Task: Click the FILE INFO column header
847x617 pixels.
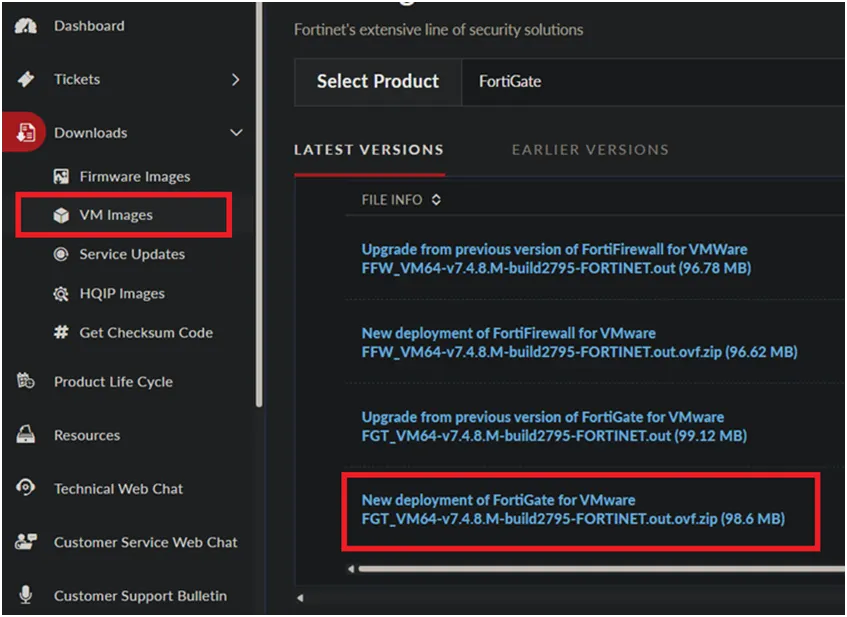Action: tap(392, 200)
